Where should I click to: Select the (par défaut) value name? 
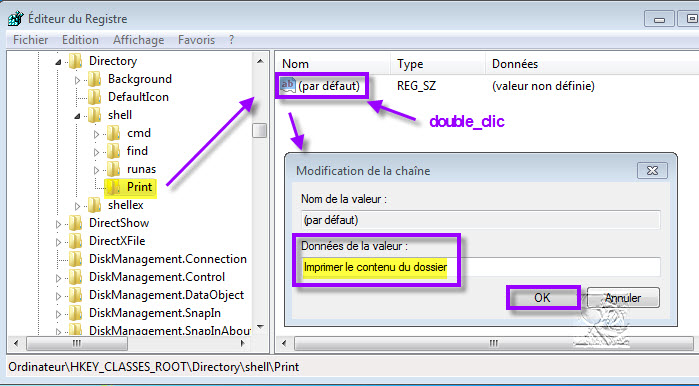329,86
